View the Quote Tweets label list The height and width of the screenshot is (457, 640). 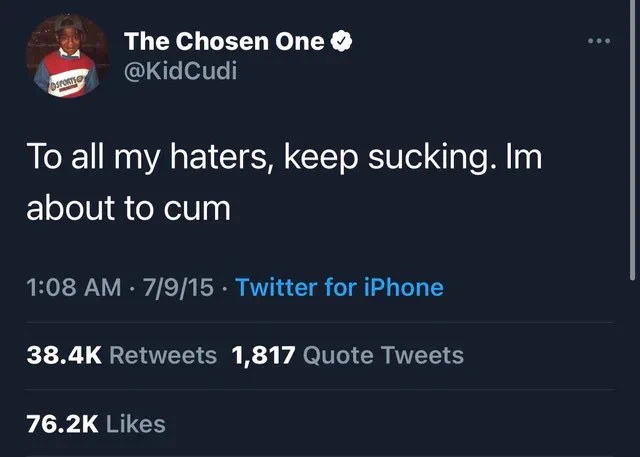(x=382, y=354)
